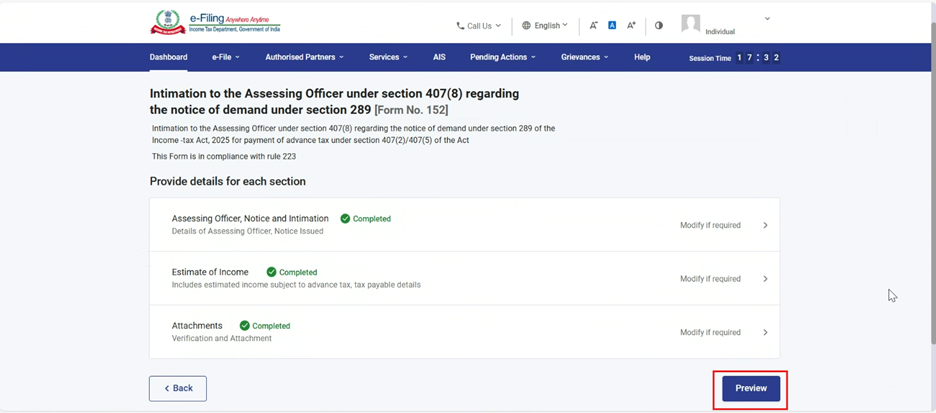Click the user profile avatar
Image resolution: width=936 pixels, height=413 pixels.
pos(690,24)
